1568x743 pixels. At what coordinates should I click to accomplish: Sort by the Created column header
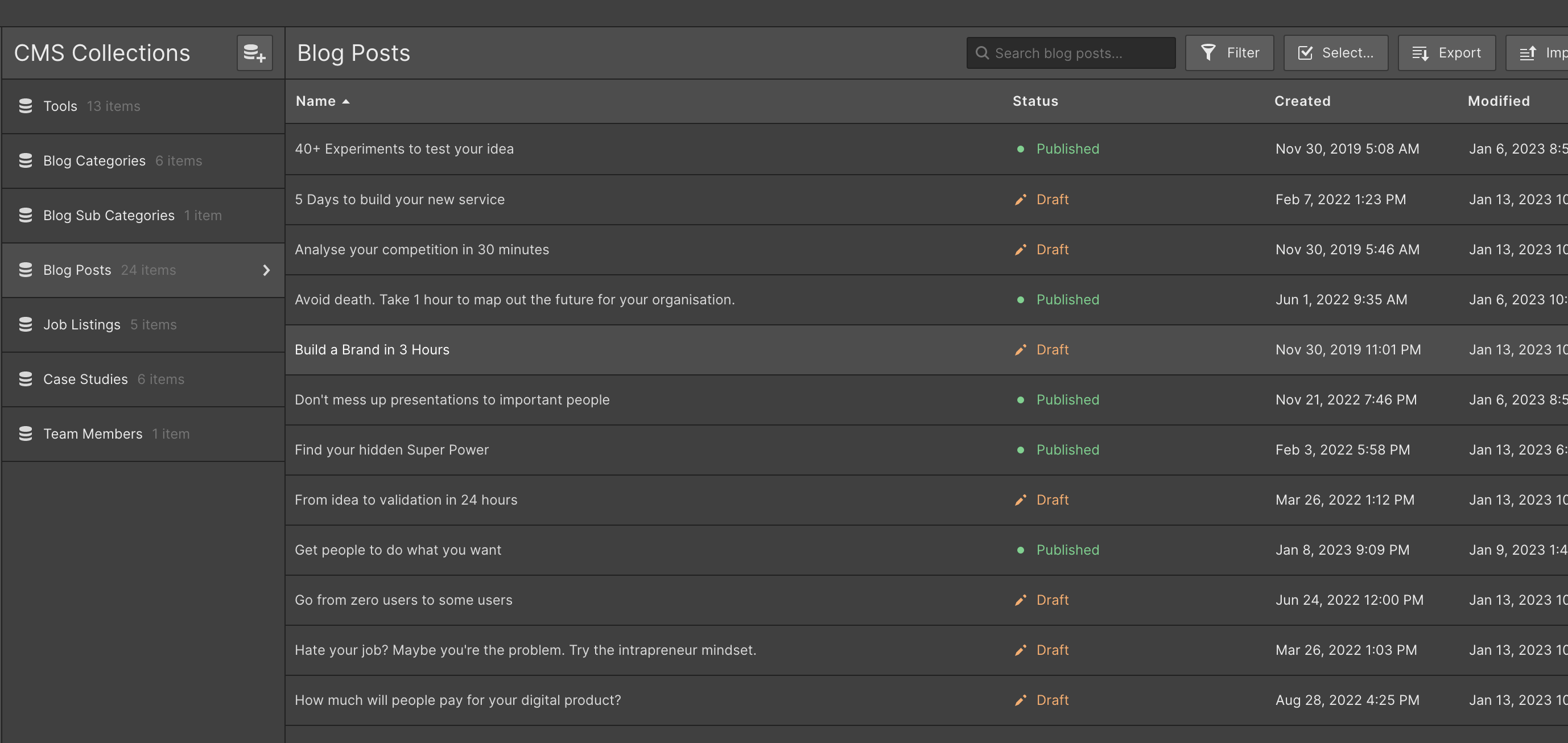pyautogui.click(x=1302, y=101)
